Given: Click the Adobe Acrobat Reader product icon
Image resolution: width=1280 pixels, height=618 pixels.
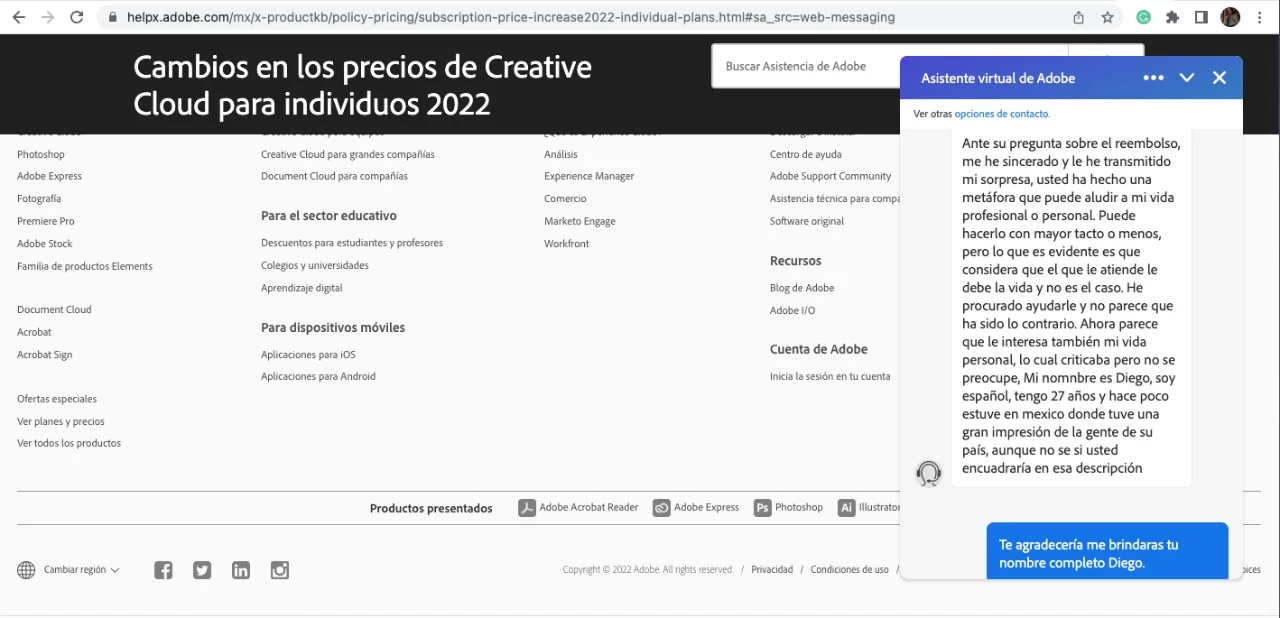Looking at the screenshot, I should click(x=527, y=508).
